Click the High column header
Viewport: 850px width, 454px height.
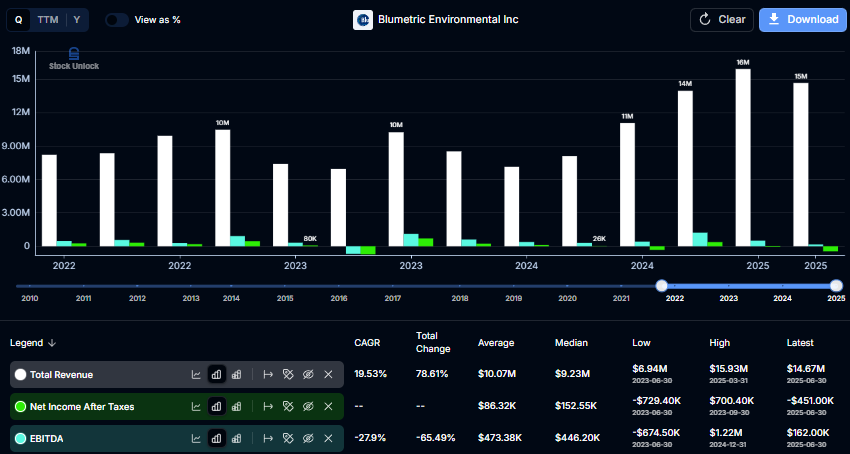coord(719,343)
